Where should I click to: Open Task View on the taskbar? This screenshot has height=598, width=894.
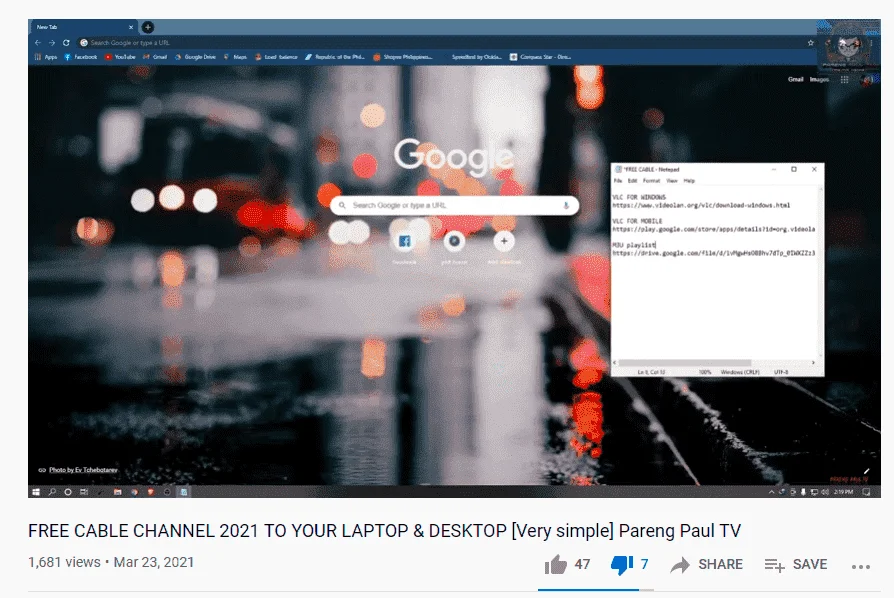tap(84, 492)
